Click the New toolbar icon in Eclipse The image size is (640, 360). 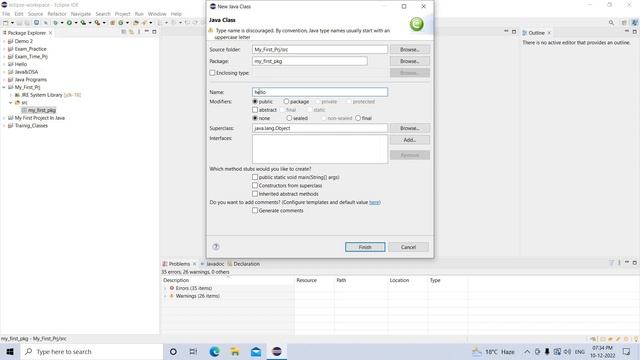click(x=6, y=23)
